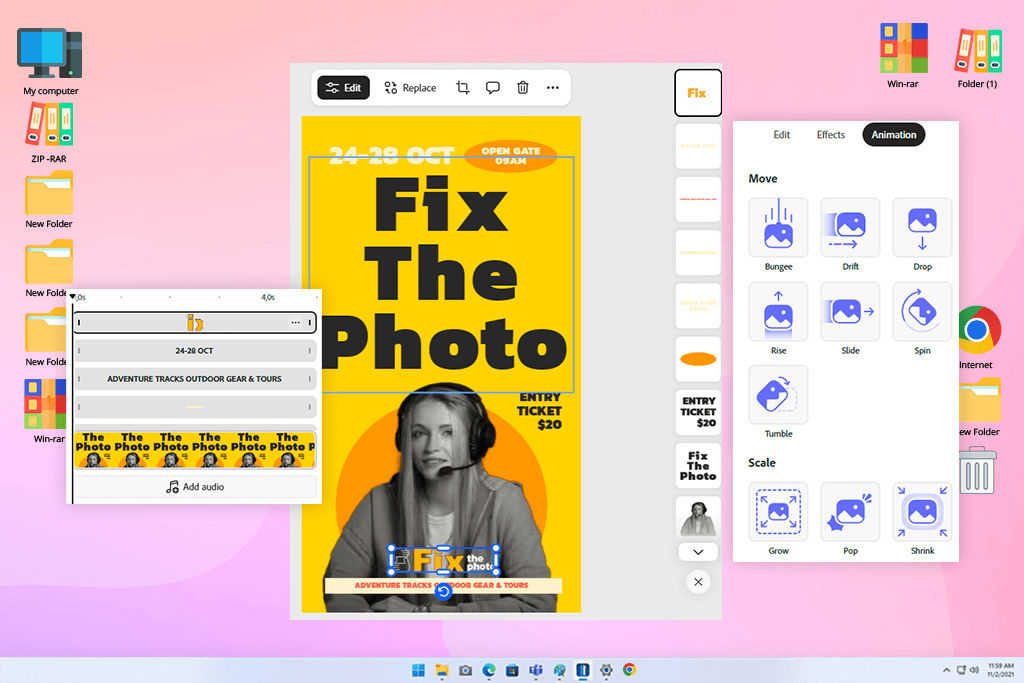Screen dimensions: 1024x683
Task: Click the Replace button
Action: (410, 87)
